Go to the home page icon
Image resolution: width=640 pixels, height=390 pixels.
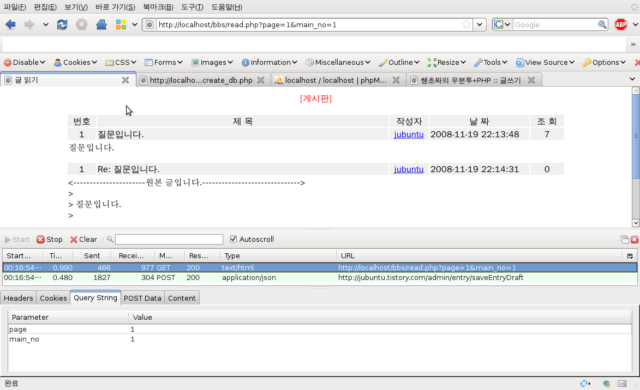click(101, 24)
